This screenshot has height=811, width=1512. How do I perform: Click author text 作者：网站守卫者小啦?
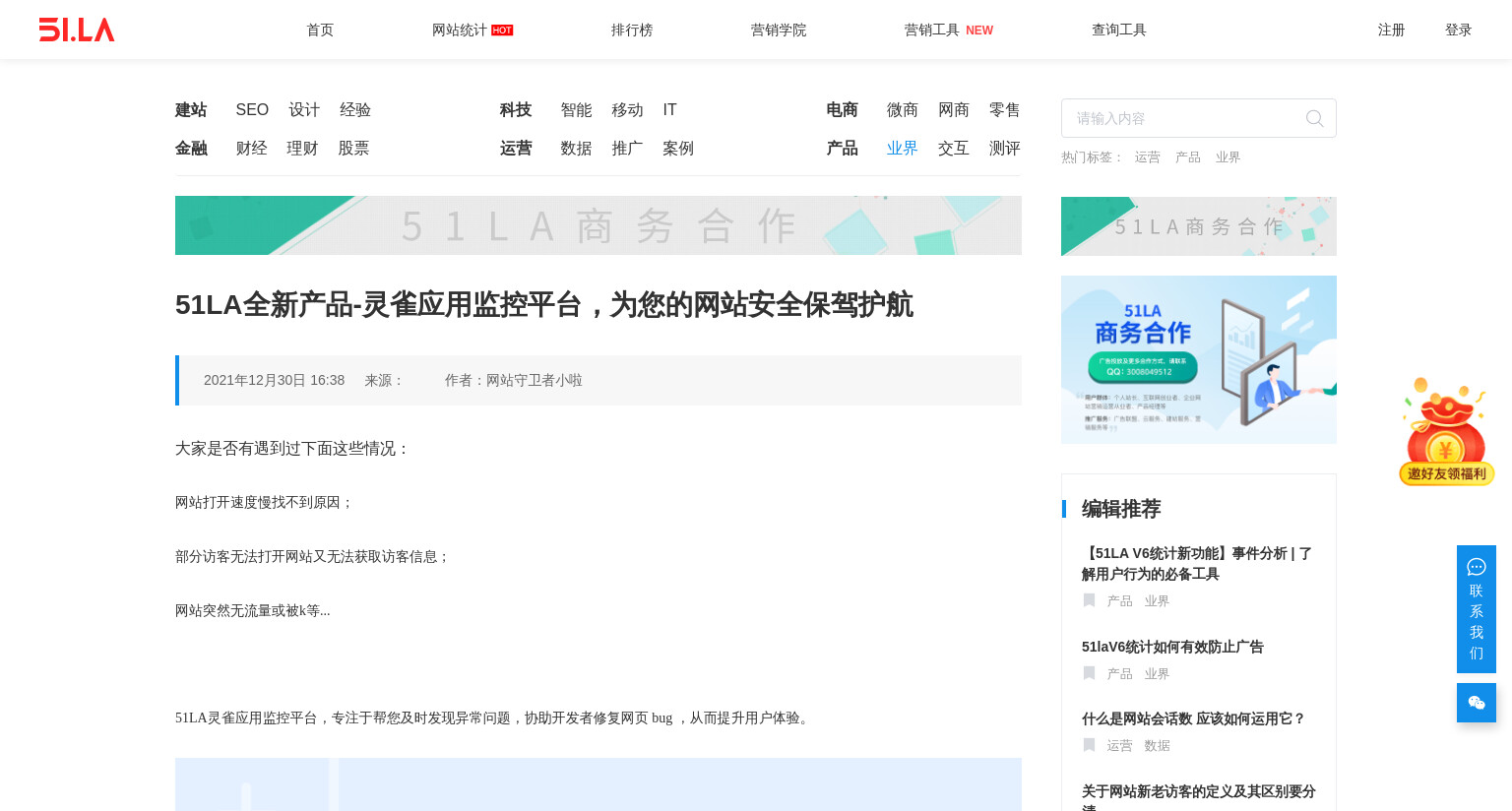514,380
